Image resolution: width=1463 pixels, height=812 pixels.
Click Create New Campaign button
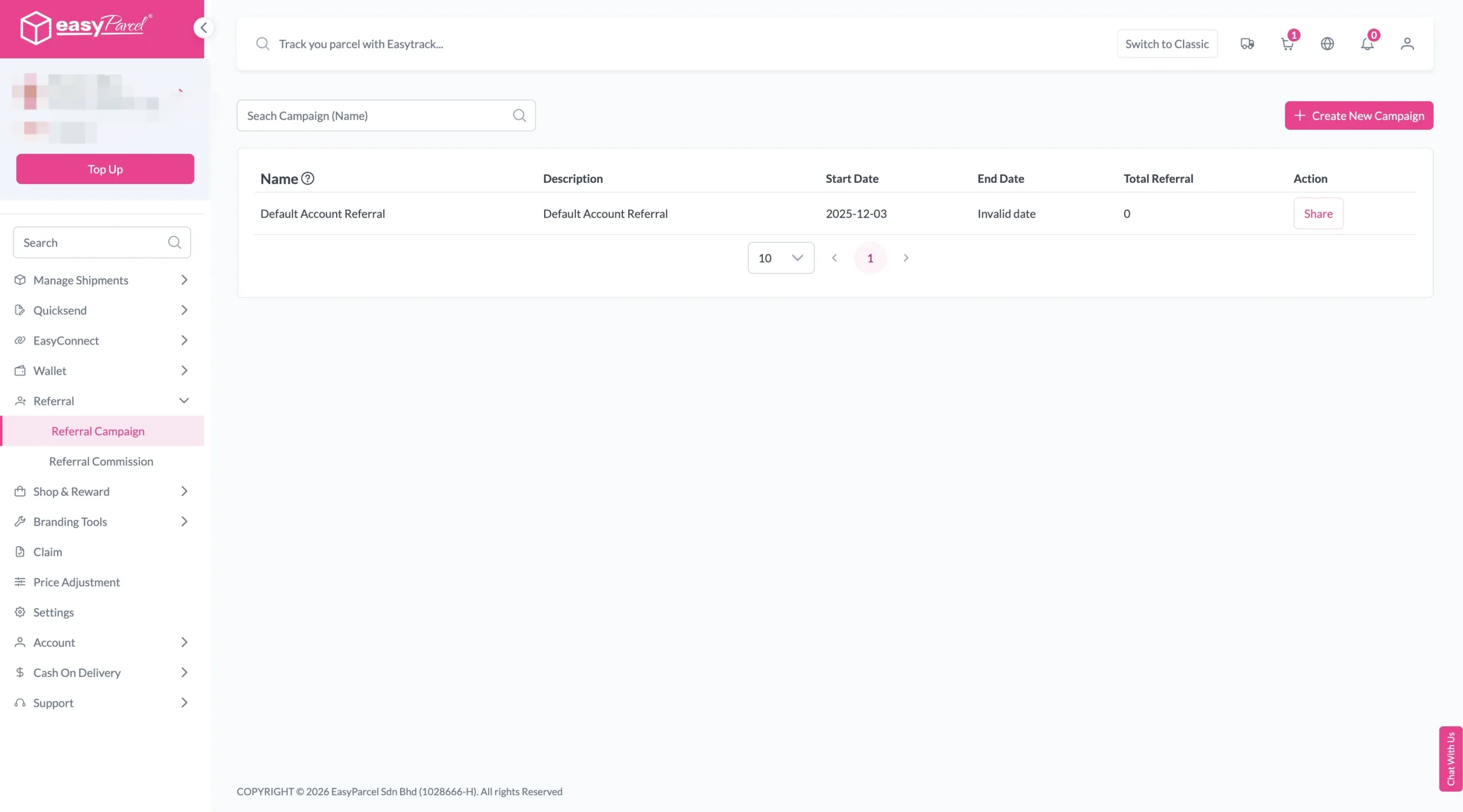1358,116
